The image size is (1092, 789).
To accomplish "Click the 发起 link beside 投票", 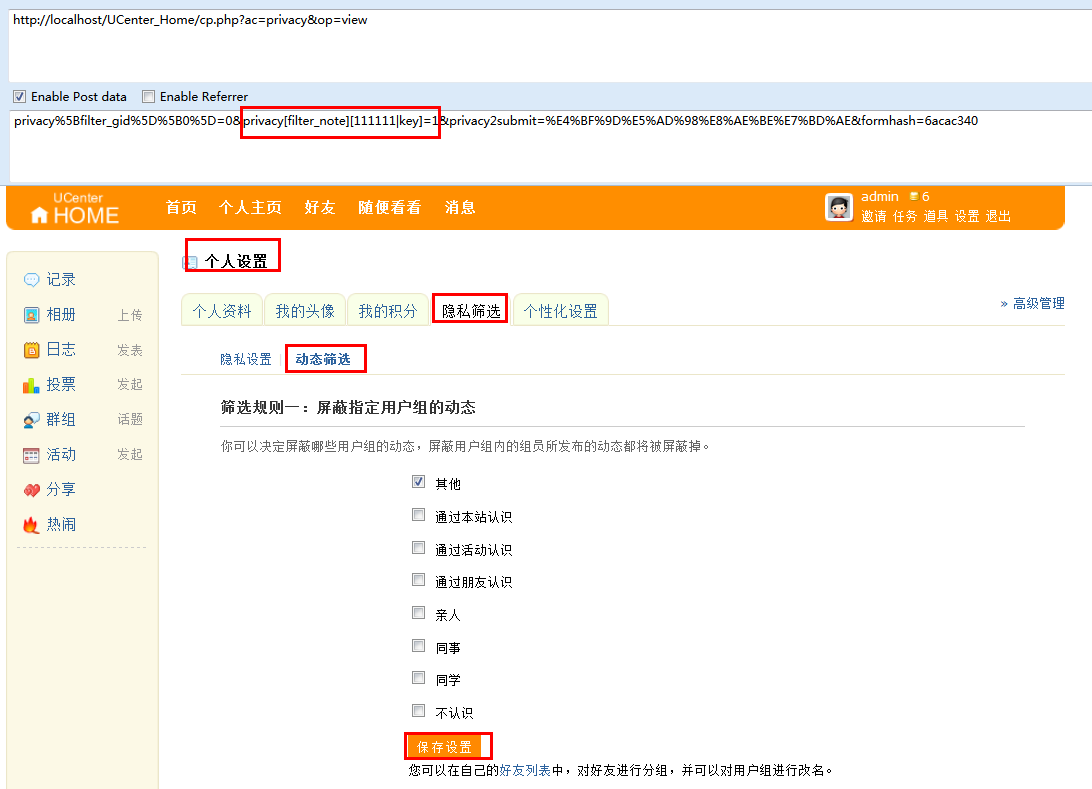I will [130, 384].
